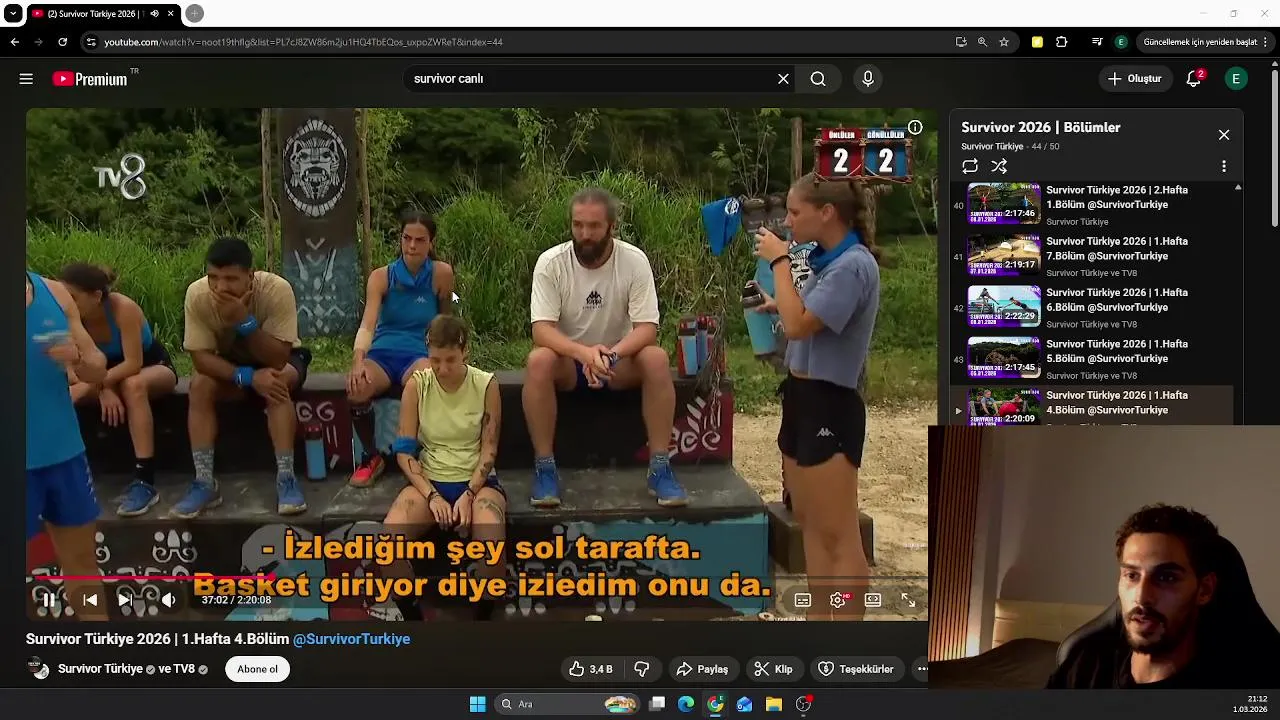Click the taskbar Ara search box

tap(568, 704)
